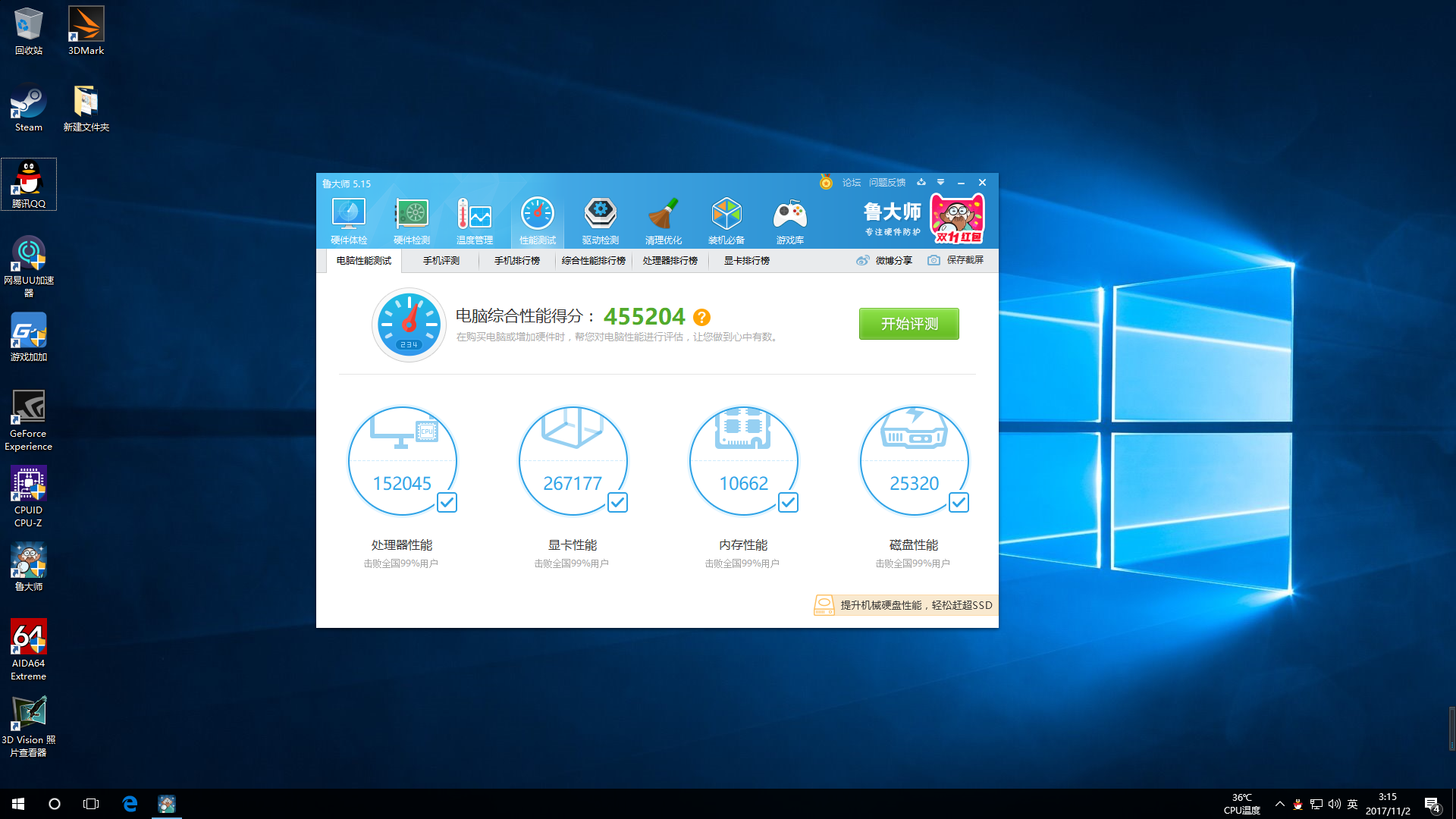
Task: Switch to the 电脑性能测试 tab
Action: click(364, 260)
